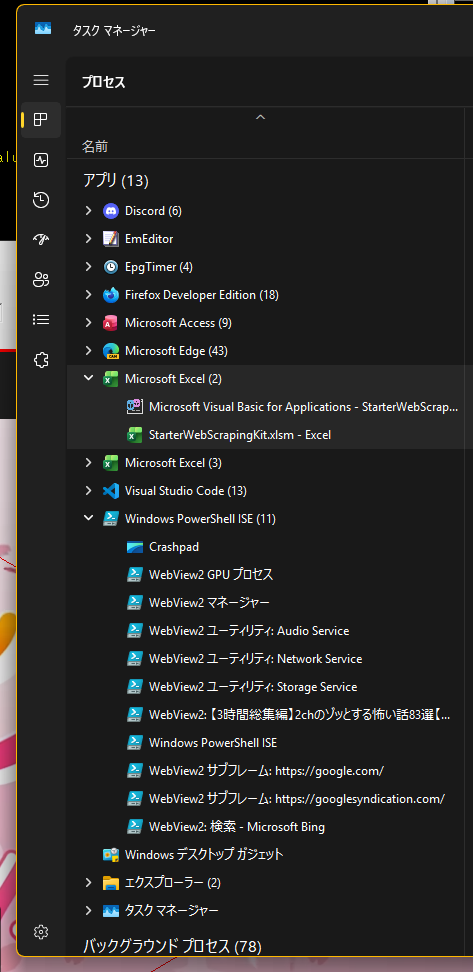Select the Processes sidebar icon
This screenshot has width=473, height=972.
[x=41, y=120]
